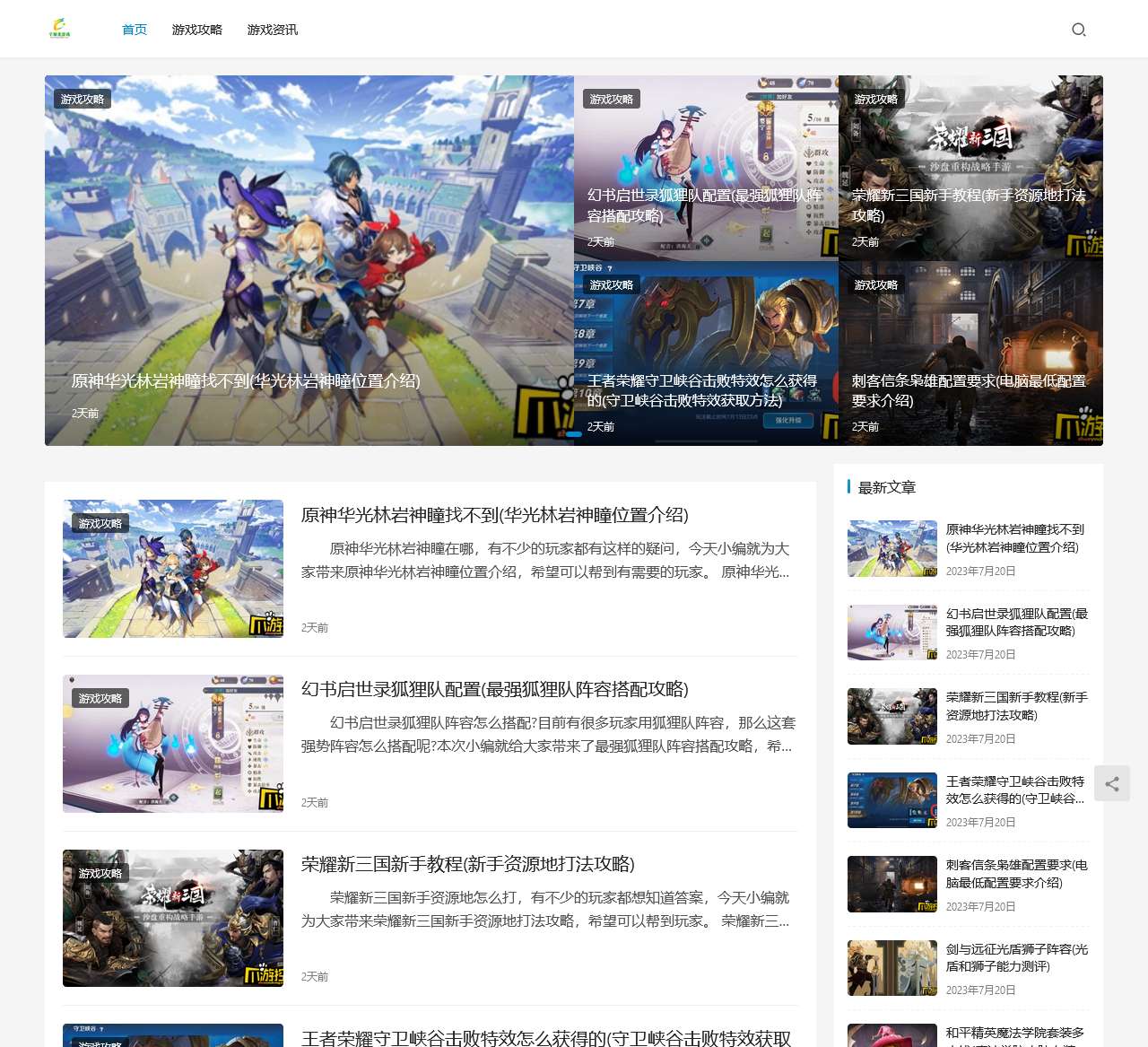
Task: Open 刺客信条枭雄配置要求 banner tile title
Action: [x=969, y=390]
